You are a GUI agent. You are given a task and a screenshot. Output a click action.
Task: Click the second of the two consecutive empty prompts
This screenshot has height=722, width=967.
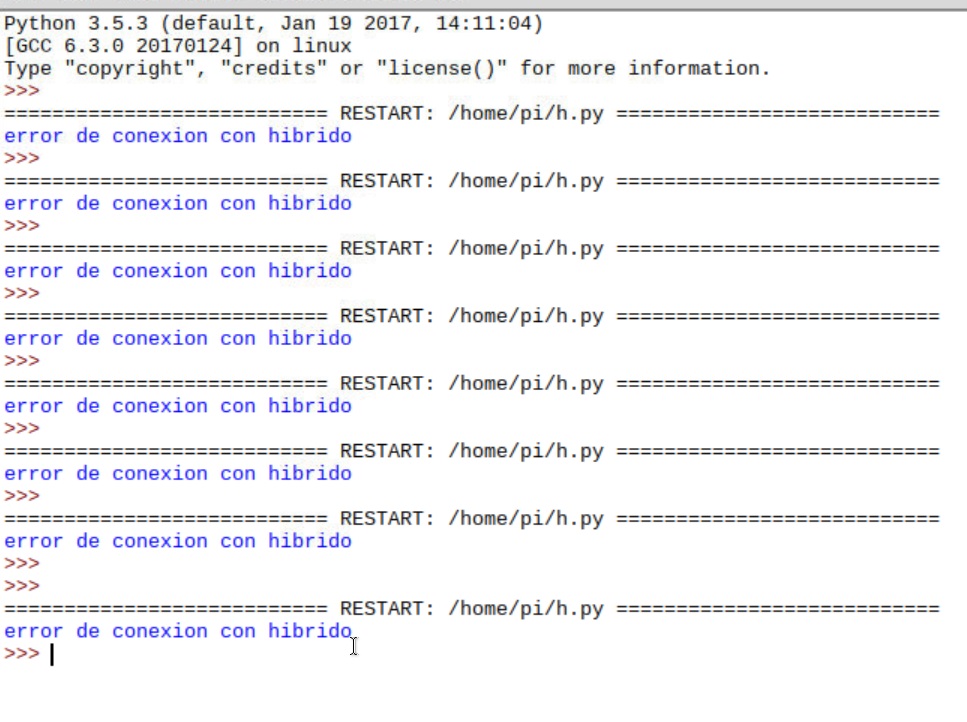click(x=22, y=586)
